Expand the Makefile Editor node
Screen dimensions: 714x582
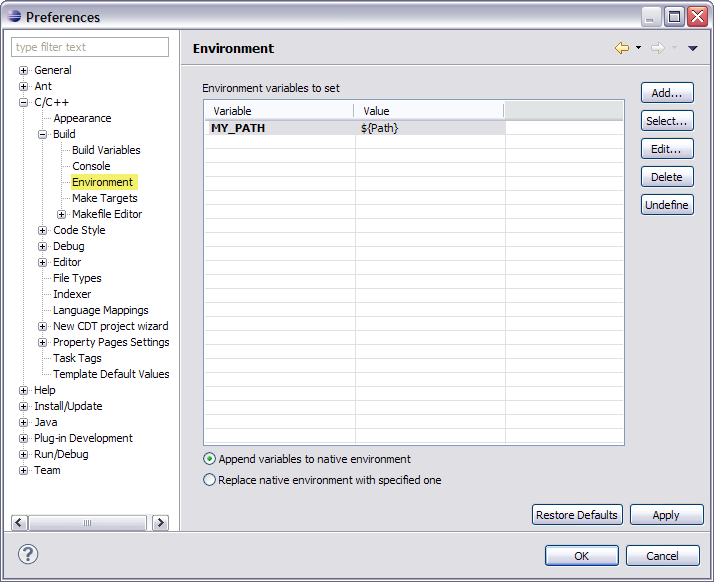61,214
